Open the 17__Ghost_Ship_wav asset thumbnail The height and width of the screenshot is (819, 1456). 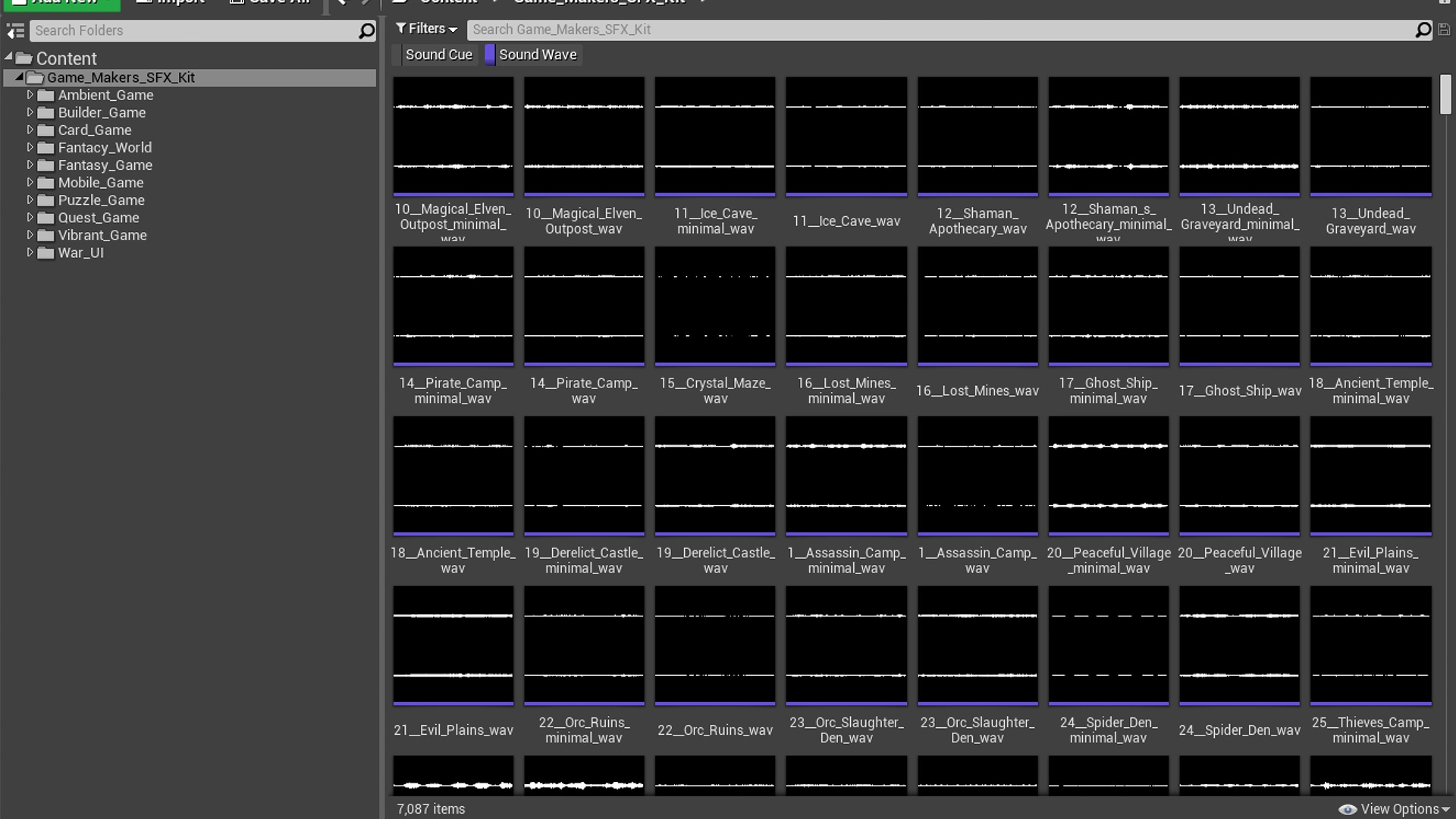[x=1239, y=305]
